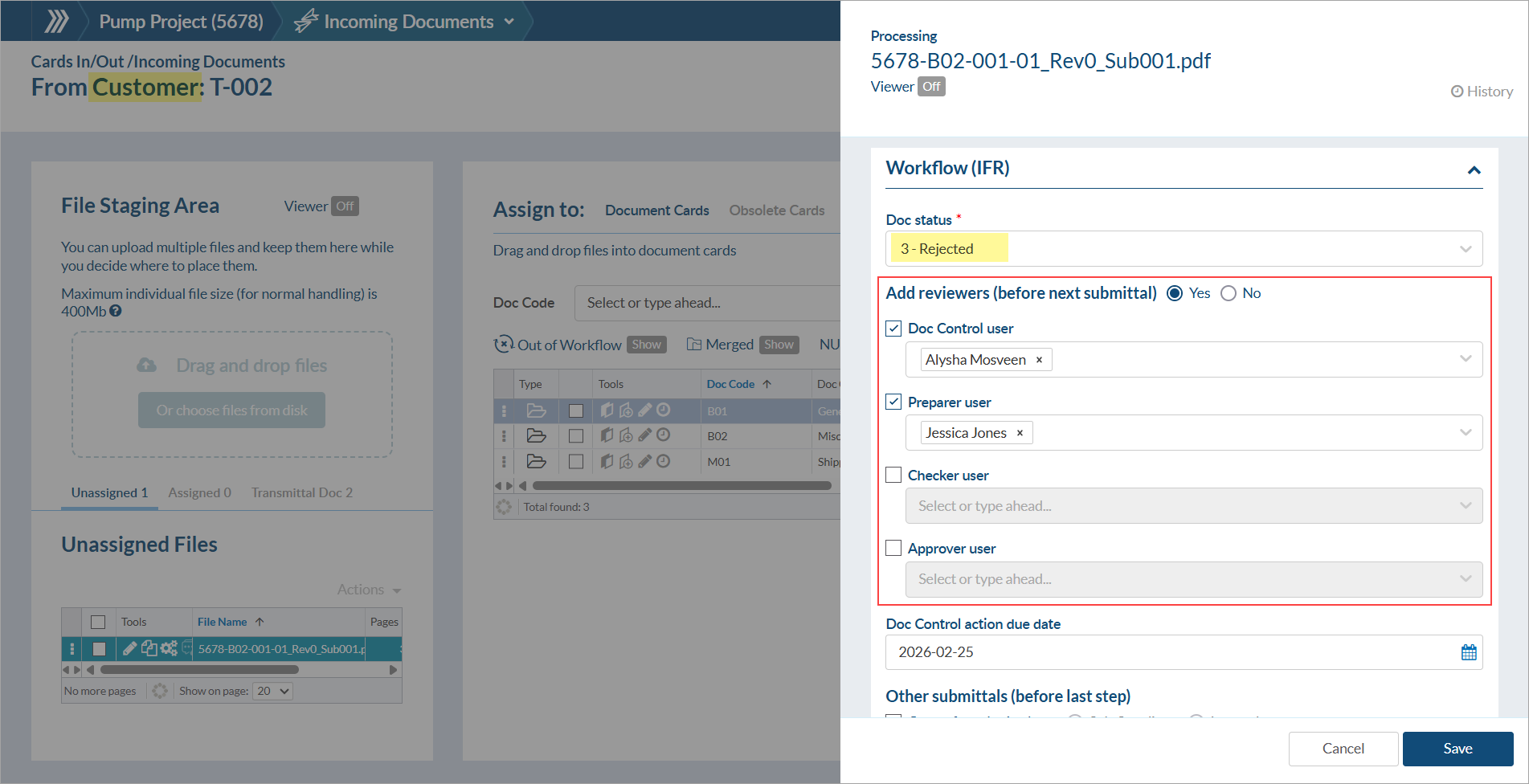Remove Jessica Jones from the Preparer user field
The height and width of the screenshot is (784, 1529).
pos(1019,432)
